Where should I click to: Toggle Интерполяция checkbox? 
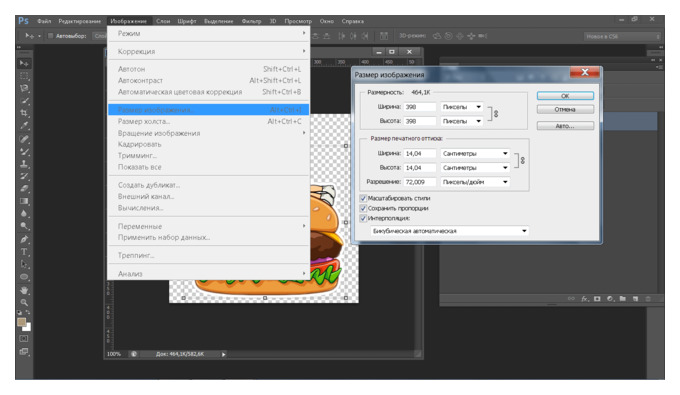(363, 218)
